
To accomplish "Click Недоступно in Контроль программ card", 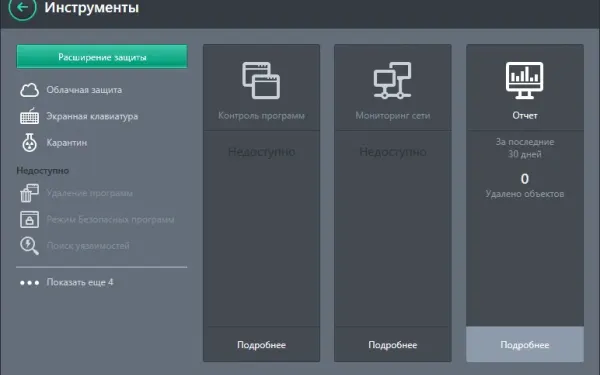I will pos(261,152).
